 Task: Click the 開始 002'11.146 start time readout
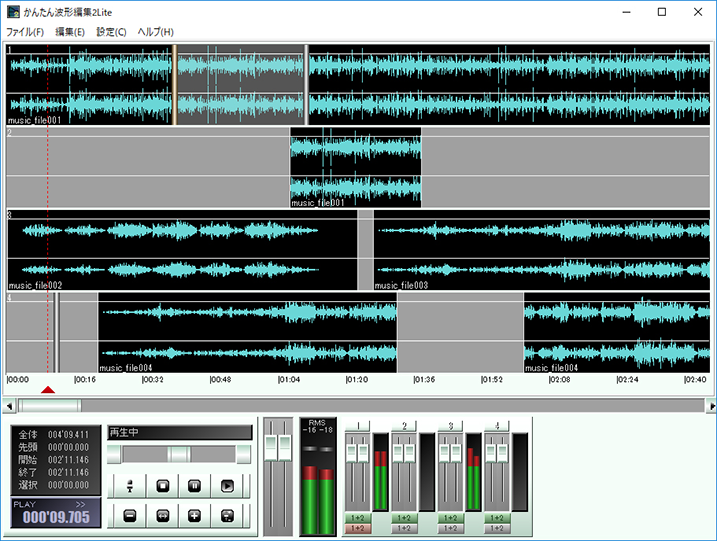(54, 460)
